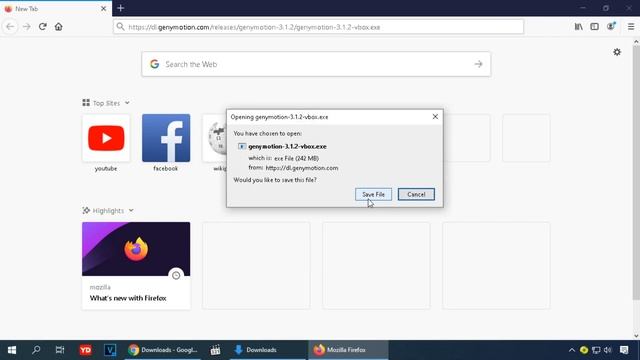Viewport: 640px width, 360px height.
Task: Reload the current page
Action: [42, 27]
